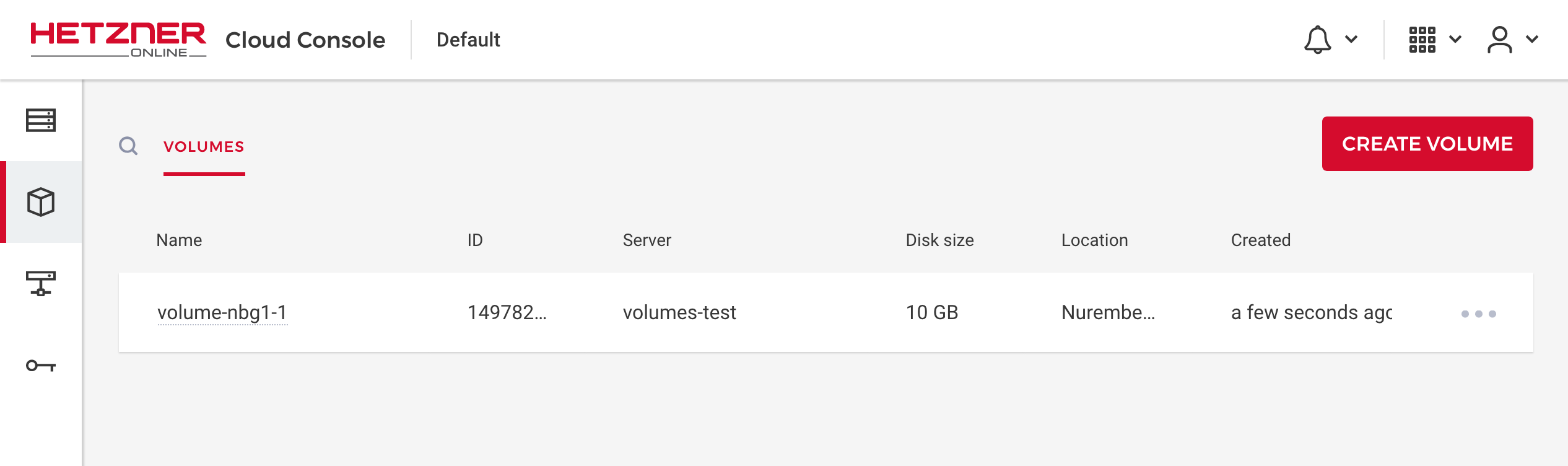The image size is (1568, 466).
Task: Open the volume-nbg1-1 link
Action: click(x=222, y=312)
